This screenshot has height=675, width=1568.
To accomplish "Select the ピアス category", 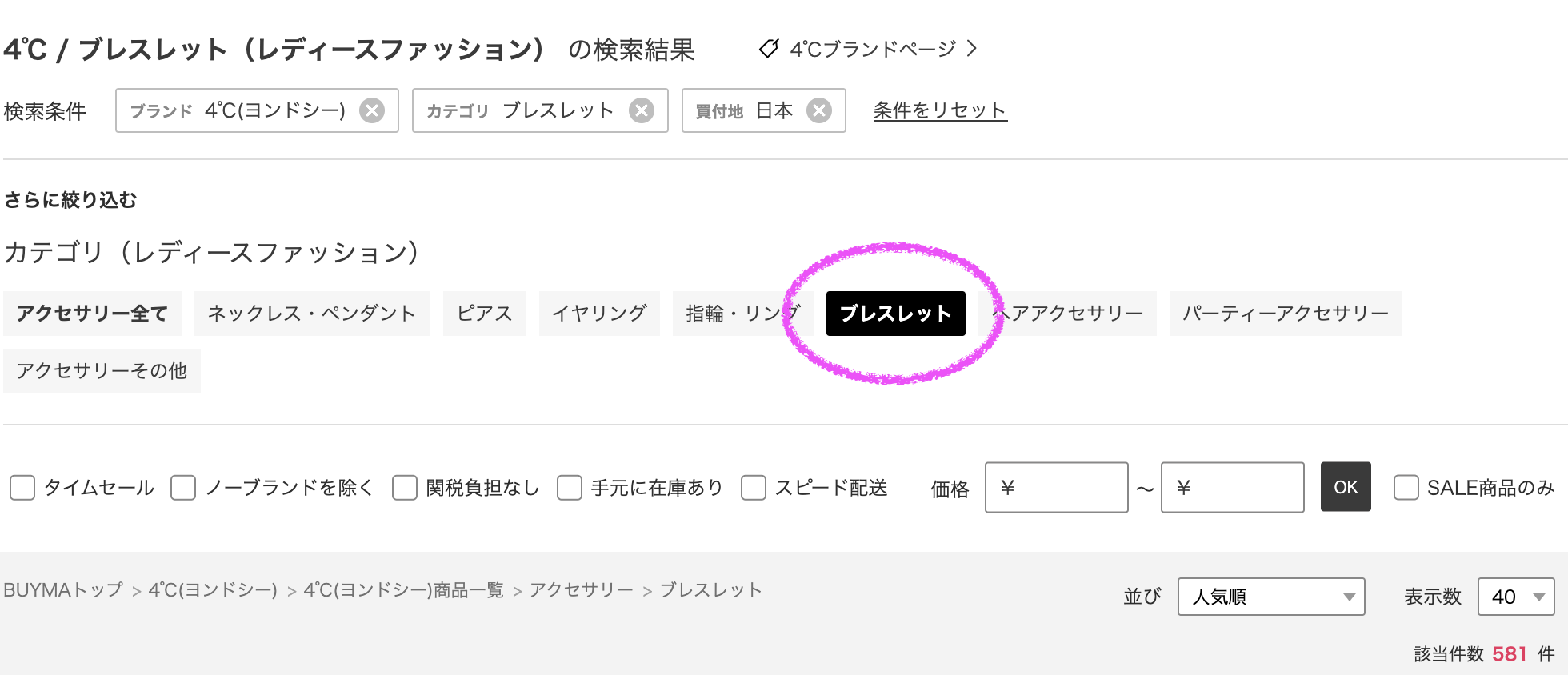I will coord(485,314).
